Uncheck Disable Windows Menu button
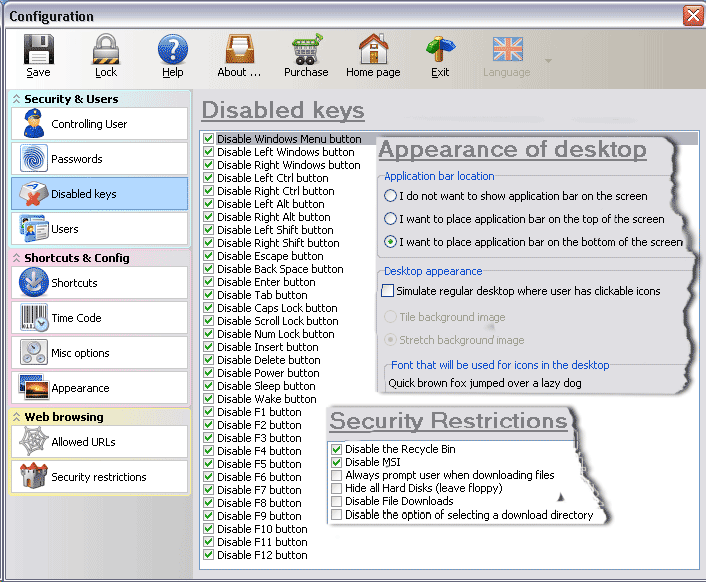This screenshot has width=706, height=582. (208, 139)
